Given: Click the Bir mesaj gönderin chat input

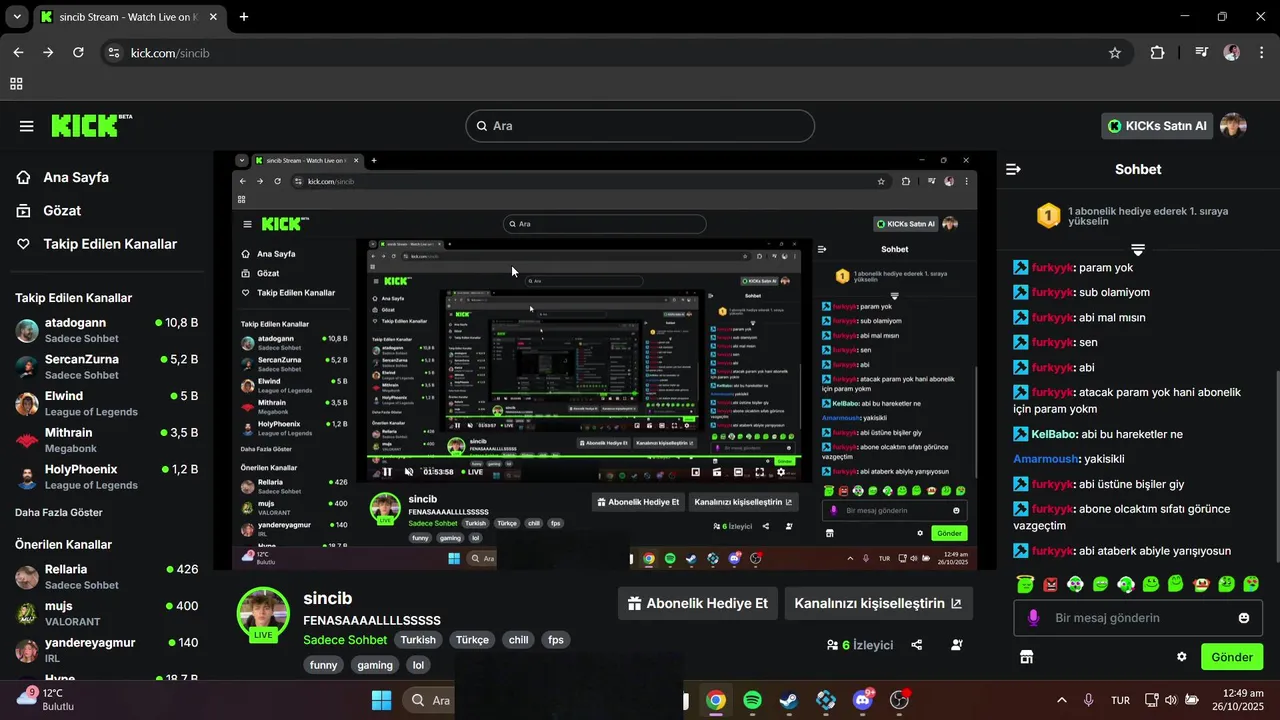Looking at the screenshot, I should tap(1138, 618).
